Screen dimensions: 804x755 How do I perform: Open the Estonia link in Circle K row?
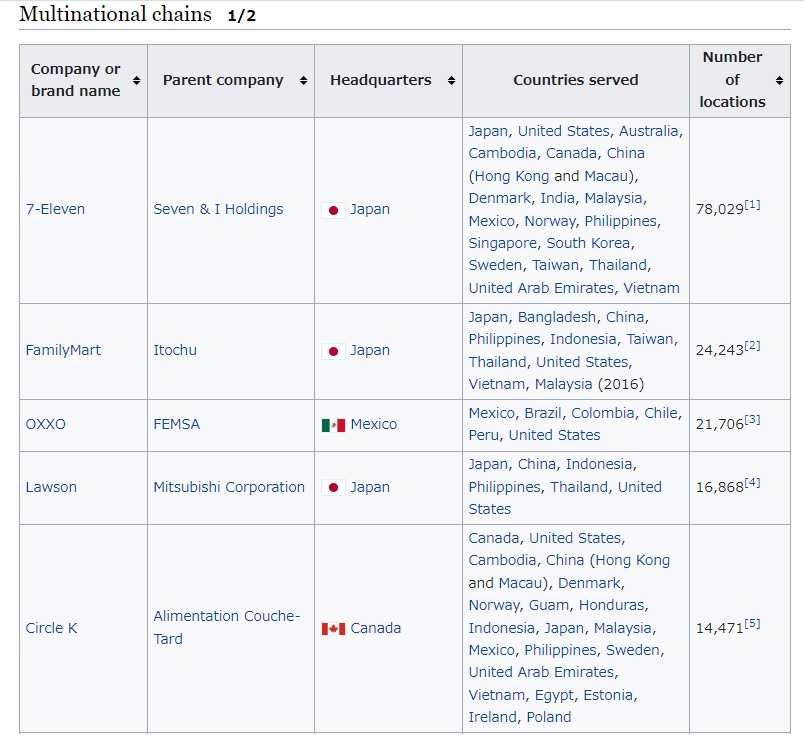click(x=608, y=695)
